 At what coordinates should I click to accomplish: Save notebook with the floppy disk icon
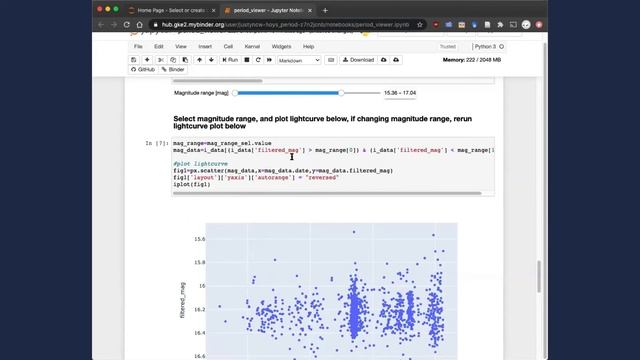click(x=133, y=60)
